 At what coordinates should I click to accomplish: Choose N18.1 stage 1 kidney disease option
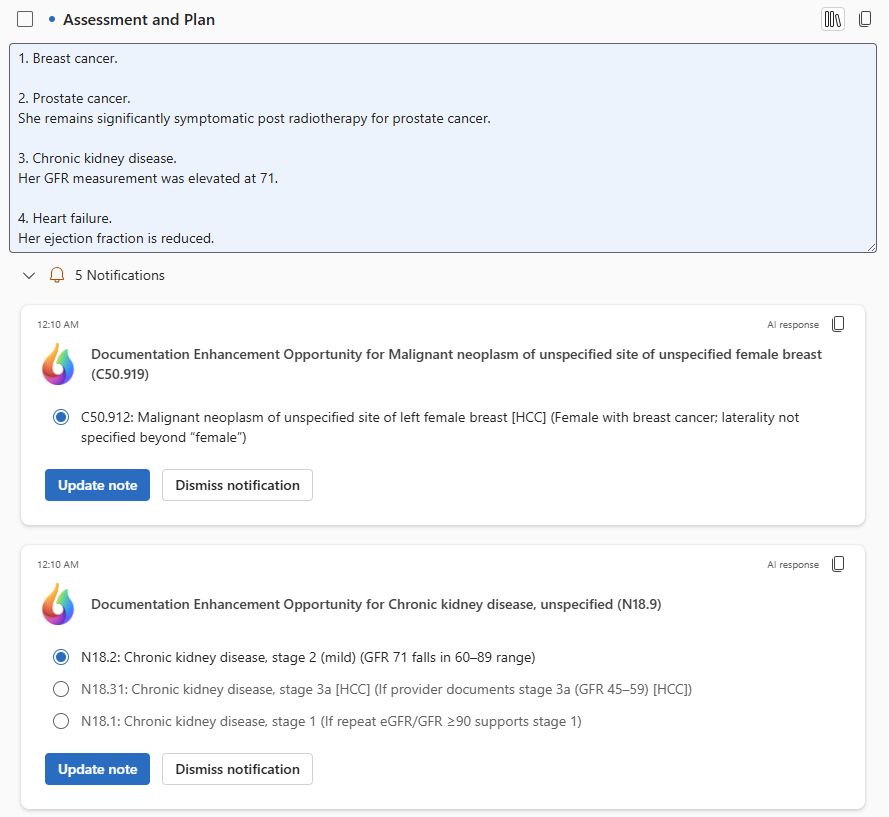pyautogui.click(x=61, y=721)
